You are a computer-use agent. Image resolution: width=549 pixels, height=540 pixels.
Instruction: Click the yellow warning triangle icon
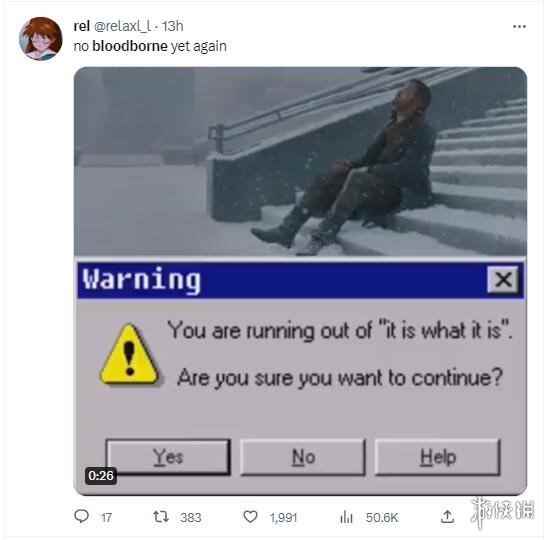pos(129,354)
